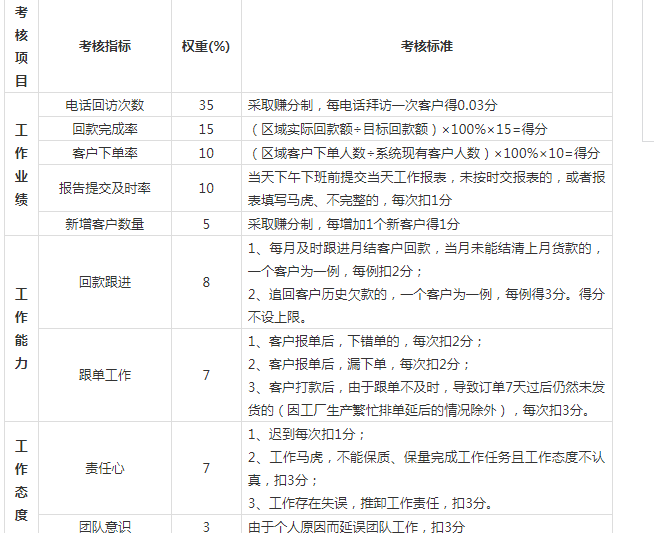Select the weight value 5
The image size is (654, 533).
coord(206,224)
